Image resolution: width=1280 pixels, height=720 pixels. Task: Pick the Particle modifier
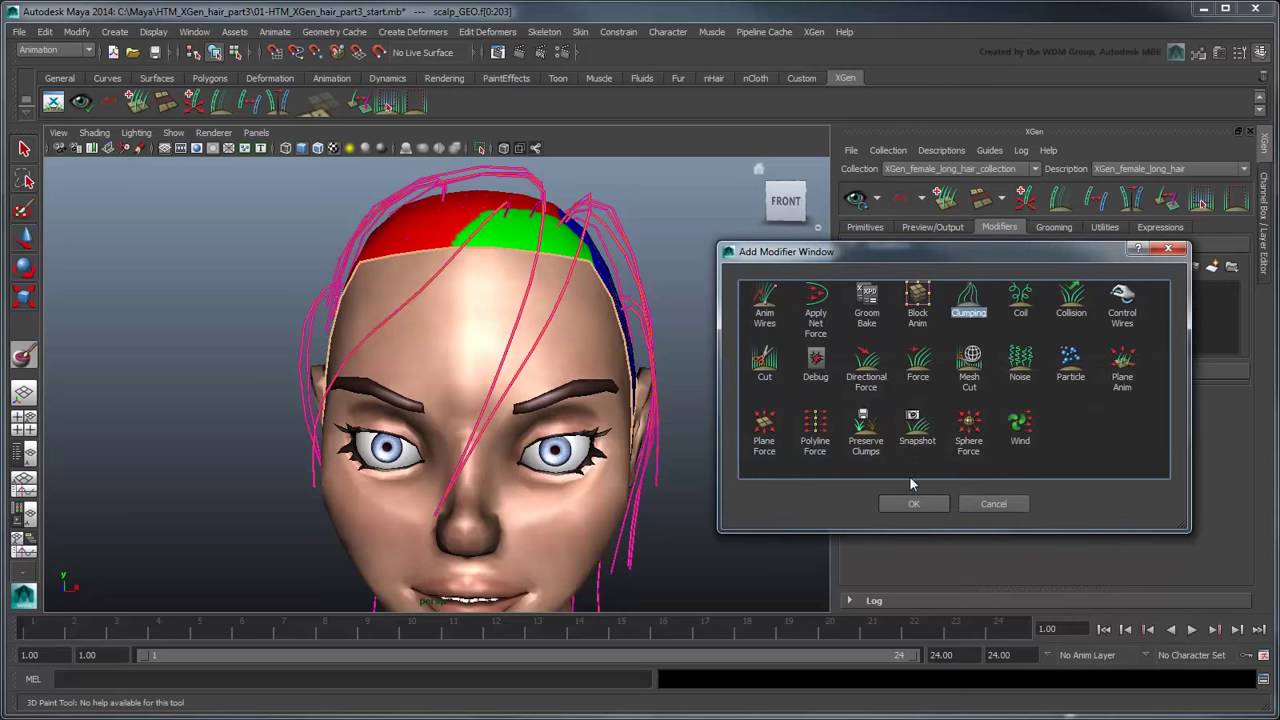[1071, 365]
